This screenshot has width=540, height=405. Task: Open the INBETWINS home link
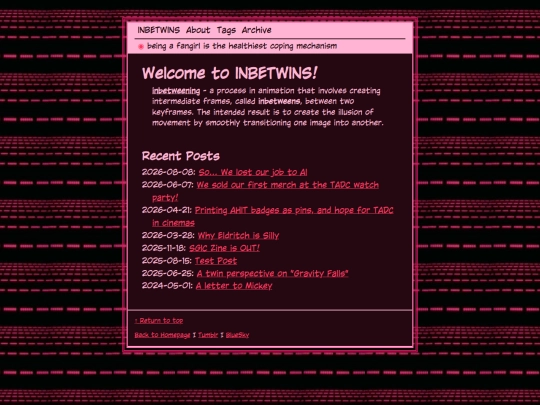pos(159,30)
